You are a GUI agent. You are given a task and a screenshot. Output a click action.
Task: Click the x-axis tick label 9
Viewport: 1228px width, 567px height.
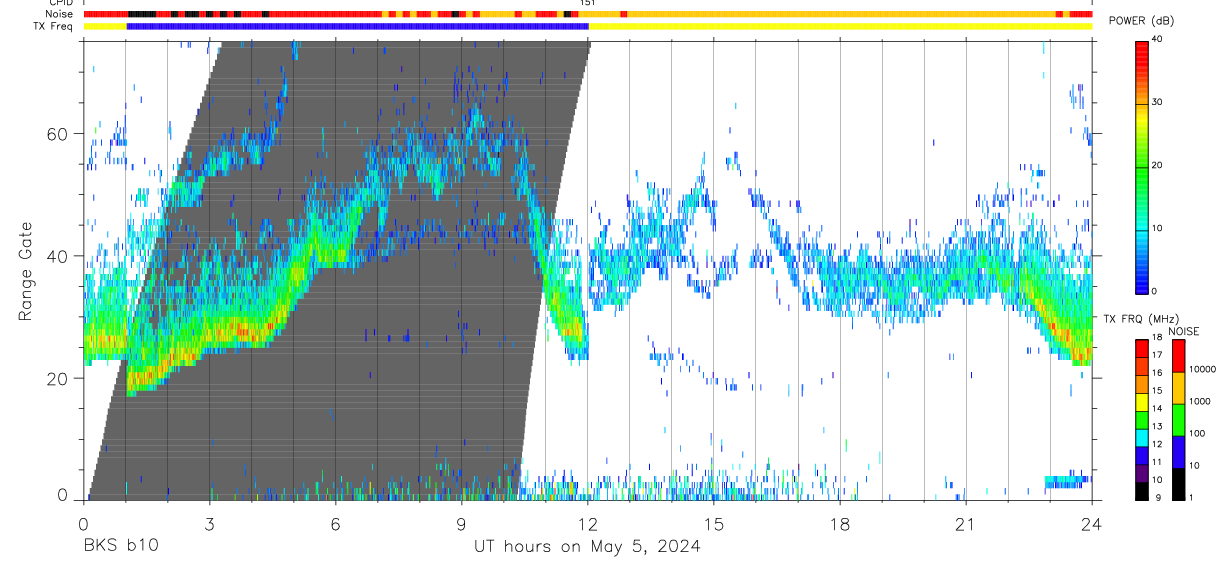[462, 525]
